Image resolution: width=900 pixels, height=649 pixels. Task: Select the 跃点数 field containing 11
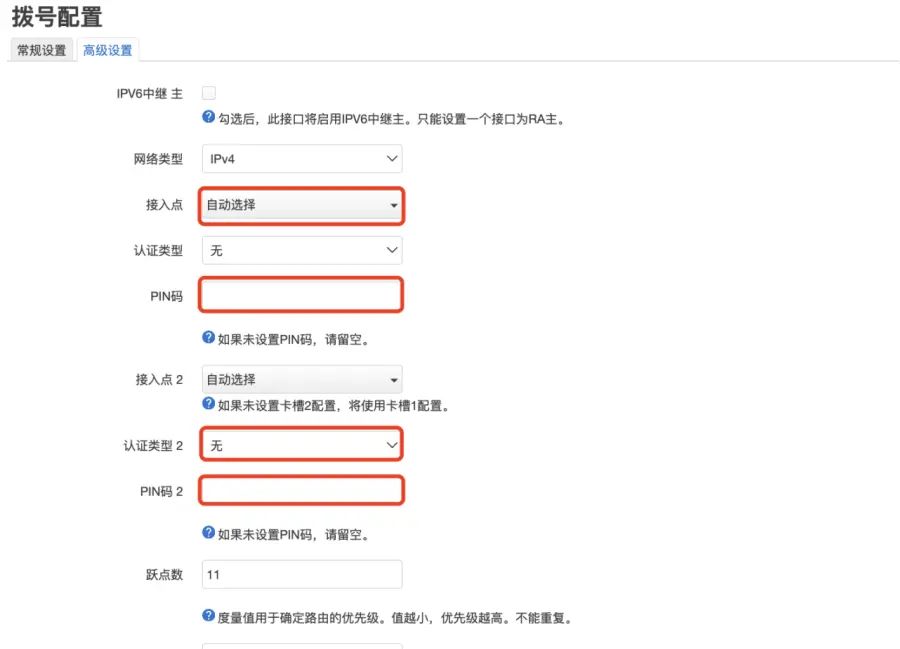(x=302, y=574)
